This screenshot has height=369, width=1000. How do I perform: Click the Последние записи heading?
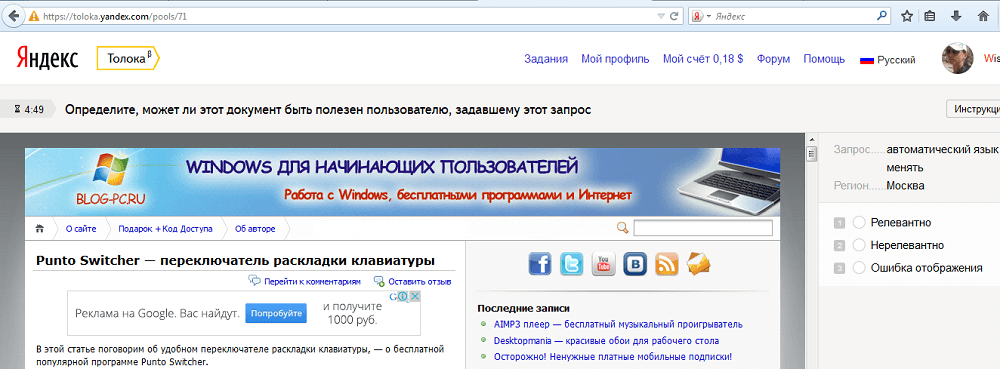[x=524, y=308]
